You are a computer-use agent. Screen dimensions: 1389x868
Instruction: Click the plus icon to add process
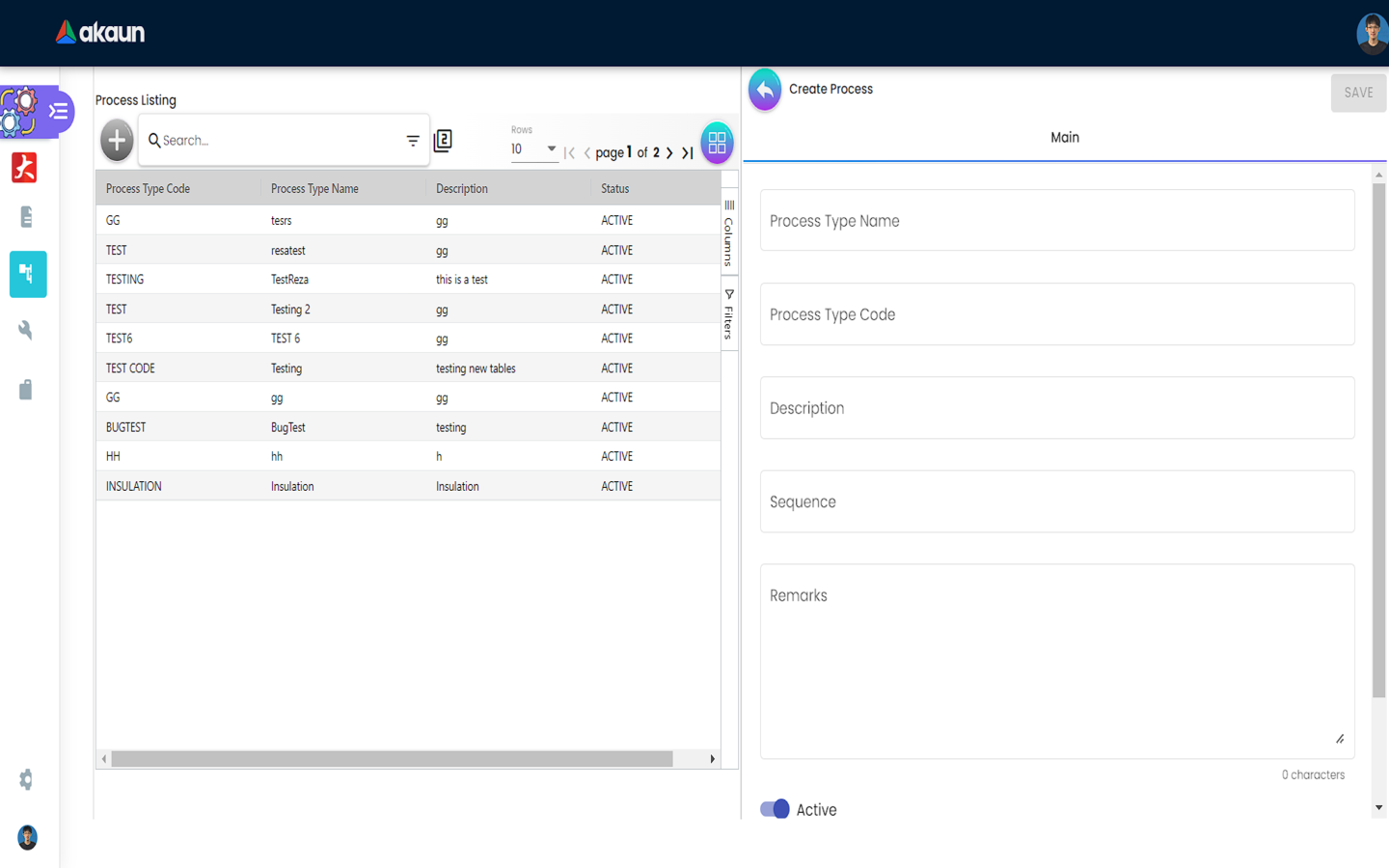pos(117,141)
